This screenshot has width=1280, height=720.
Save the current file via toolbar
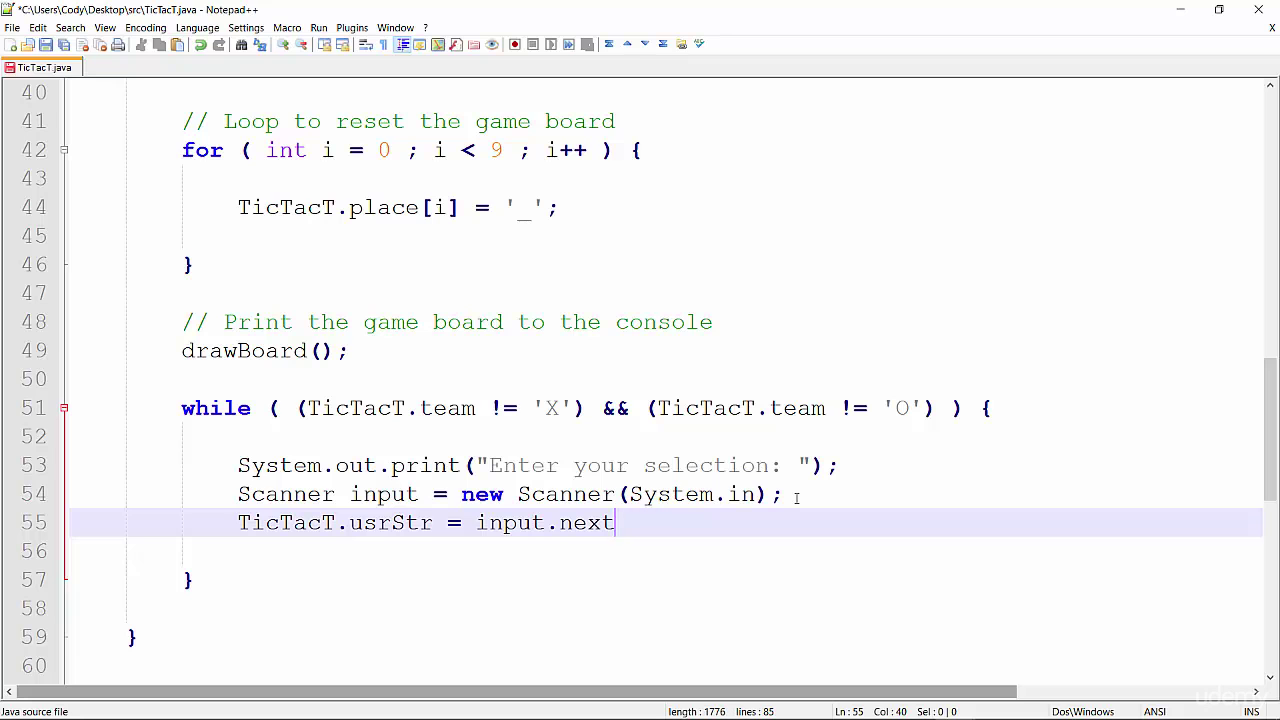[x=46, y=44]
